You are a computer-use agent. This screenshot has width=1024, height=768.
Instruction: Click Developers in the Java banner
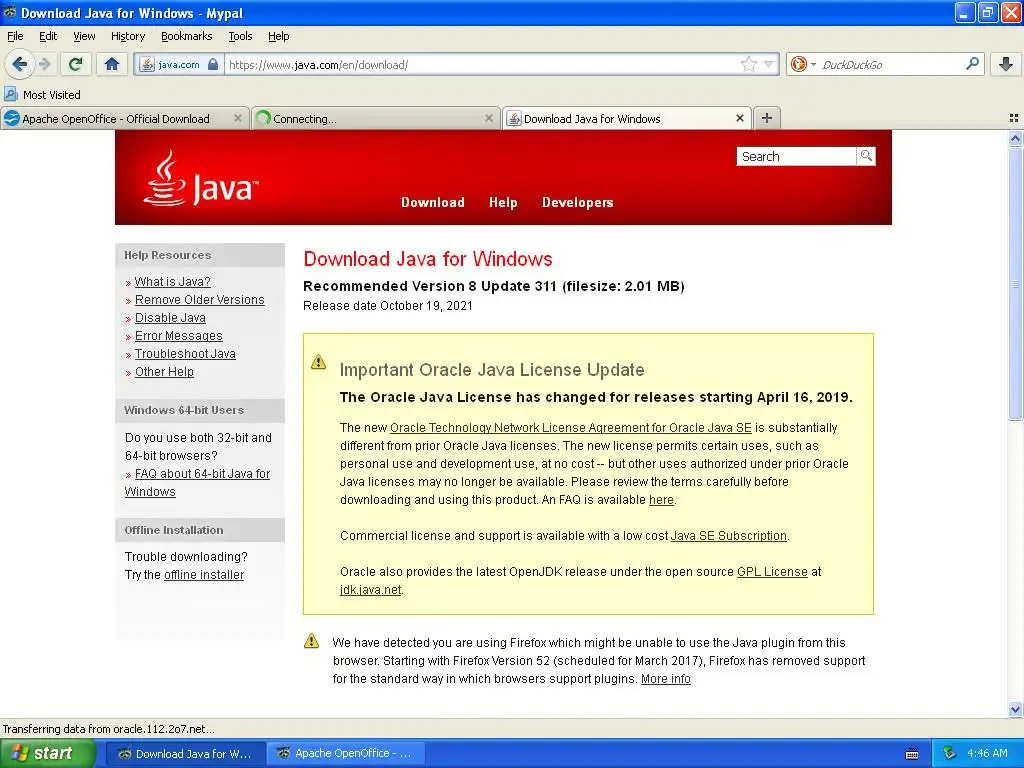(x=577, y=202)
